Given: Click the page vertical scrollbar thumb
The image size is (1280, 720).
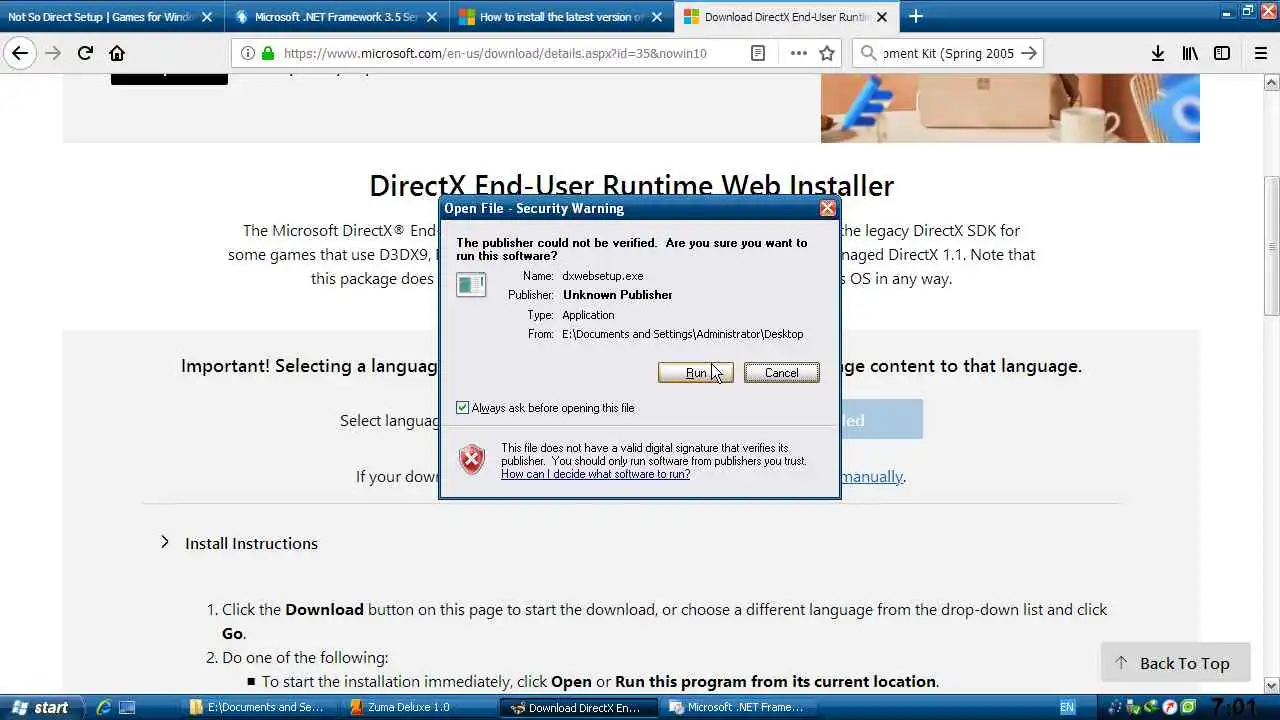Looking at the screenshot, I should (x=1271, y=245).
